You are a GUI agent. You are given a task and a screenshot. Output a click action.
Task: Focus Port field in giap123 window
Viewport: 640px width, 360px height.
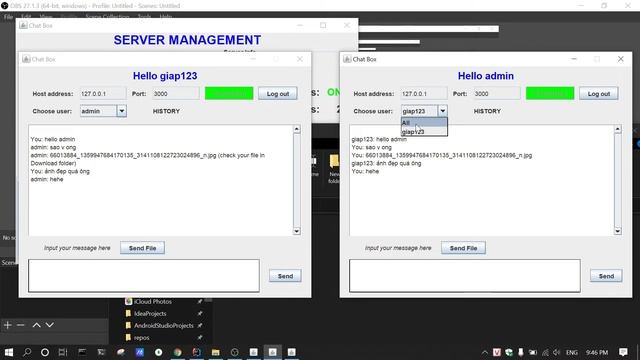(176, 93)
